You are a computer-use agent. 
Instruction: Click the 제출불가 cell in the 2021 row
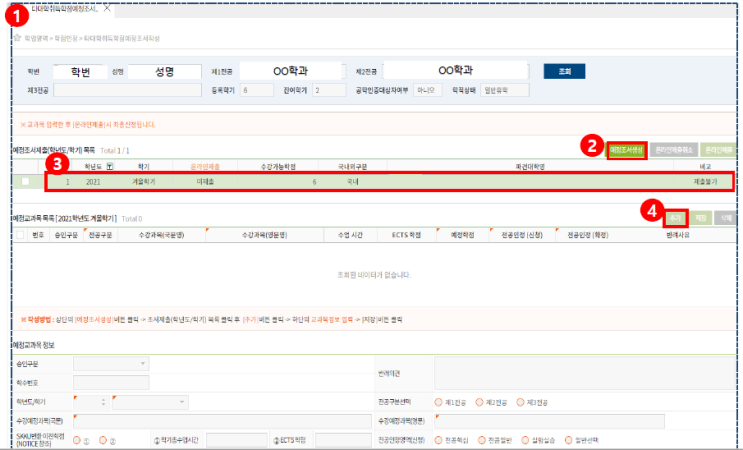coord(705,181)
